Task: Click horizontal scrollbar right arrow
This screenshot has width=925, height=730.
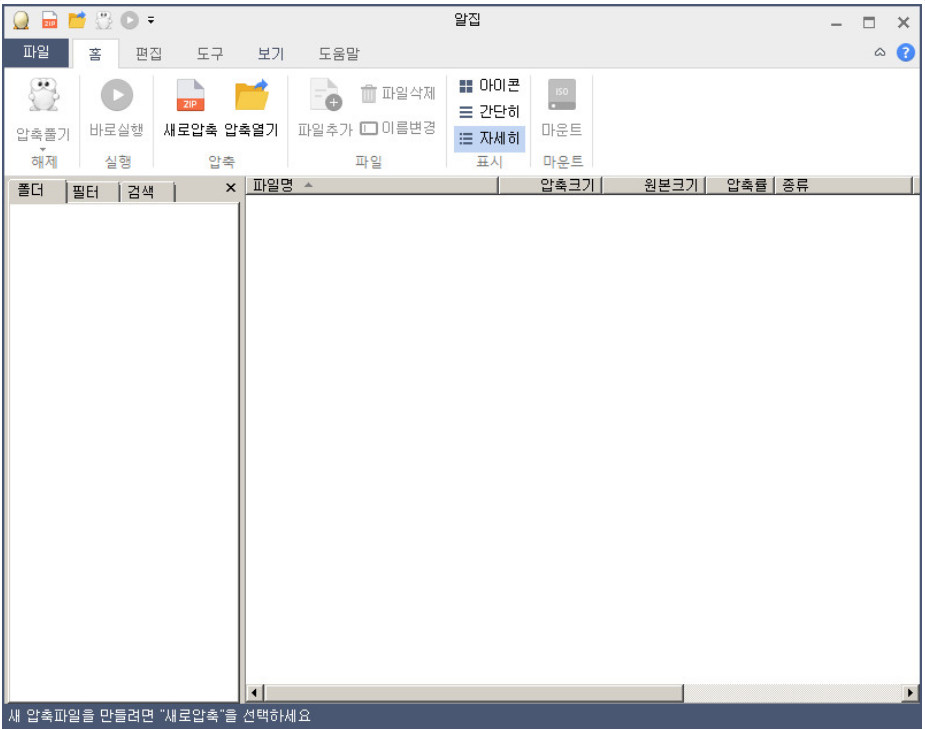Action: [x=911, y=693]
